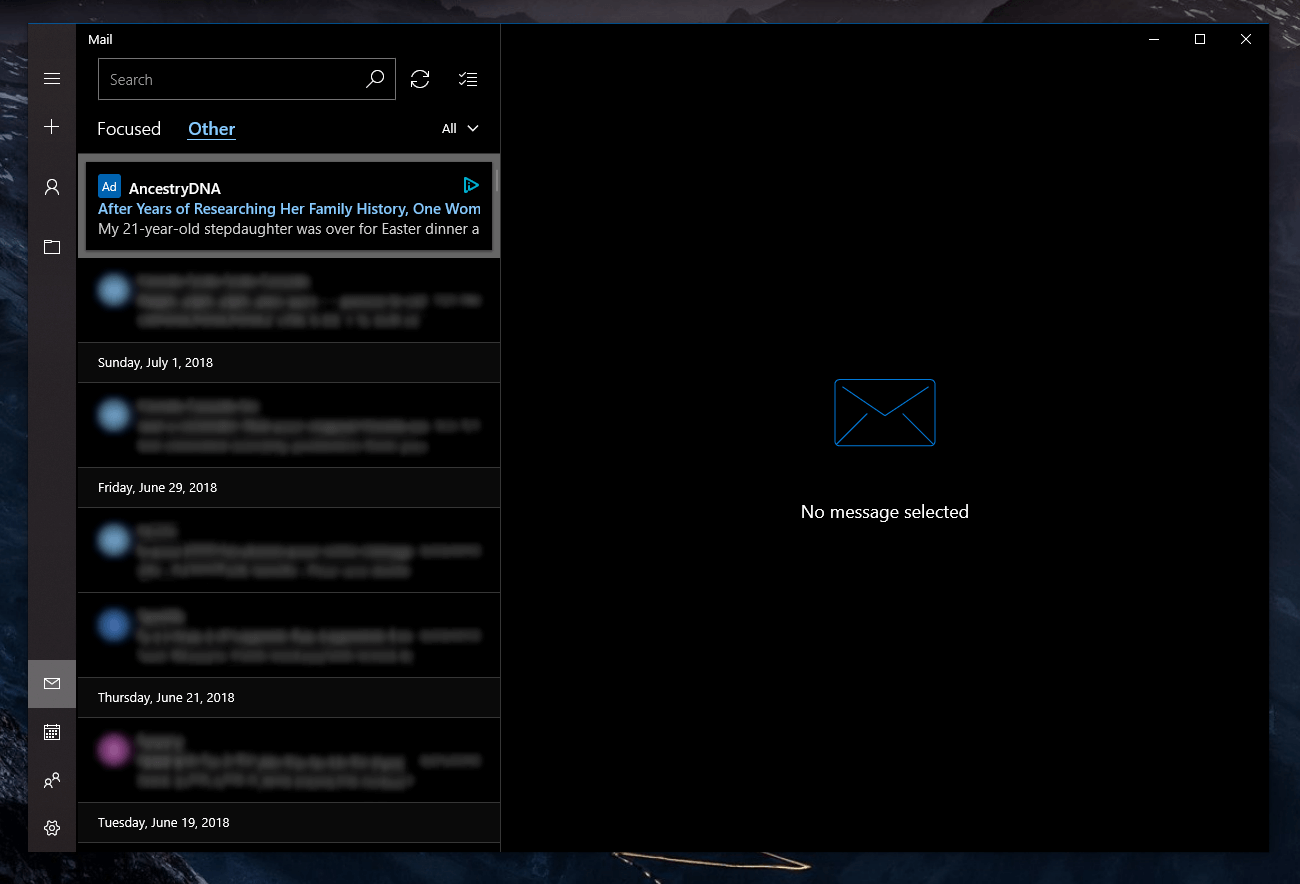Click the message list scrollbar thumb

(x=496, y=181)
